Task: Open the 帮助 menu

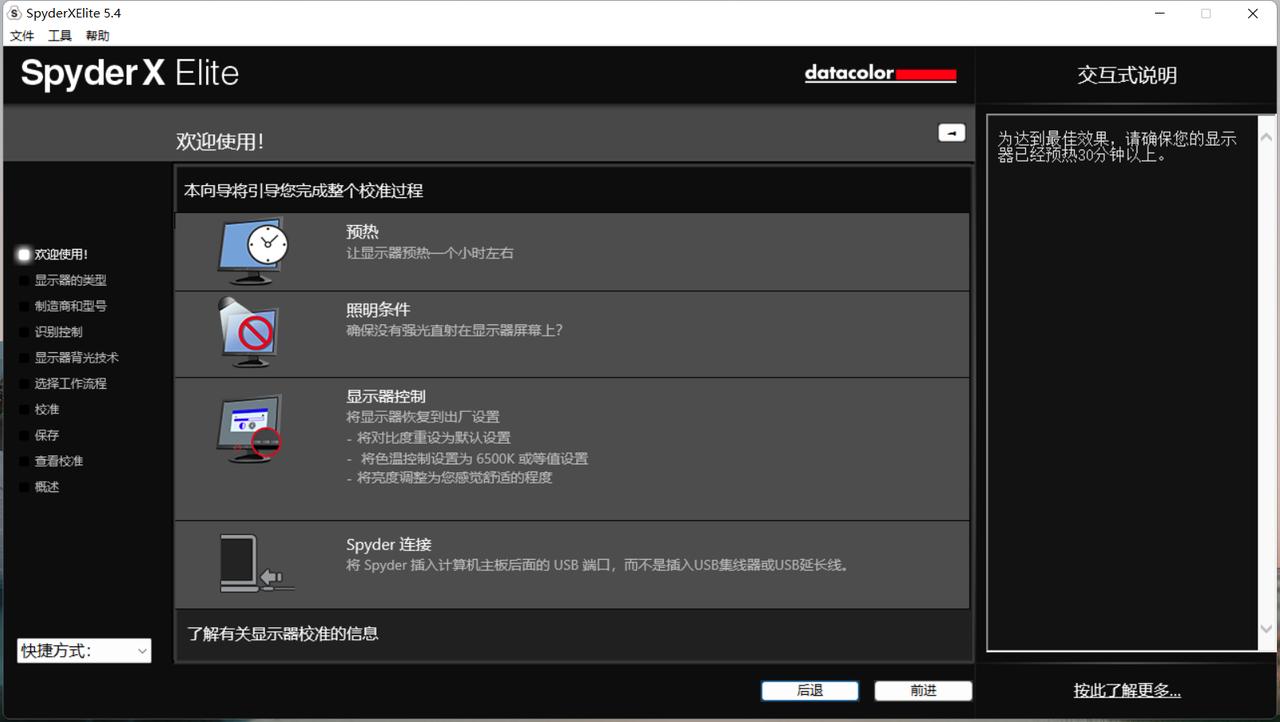Action: tap(96, 35)
